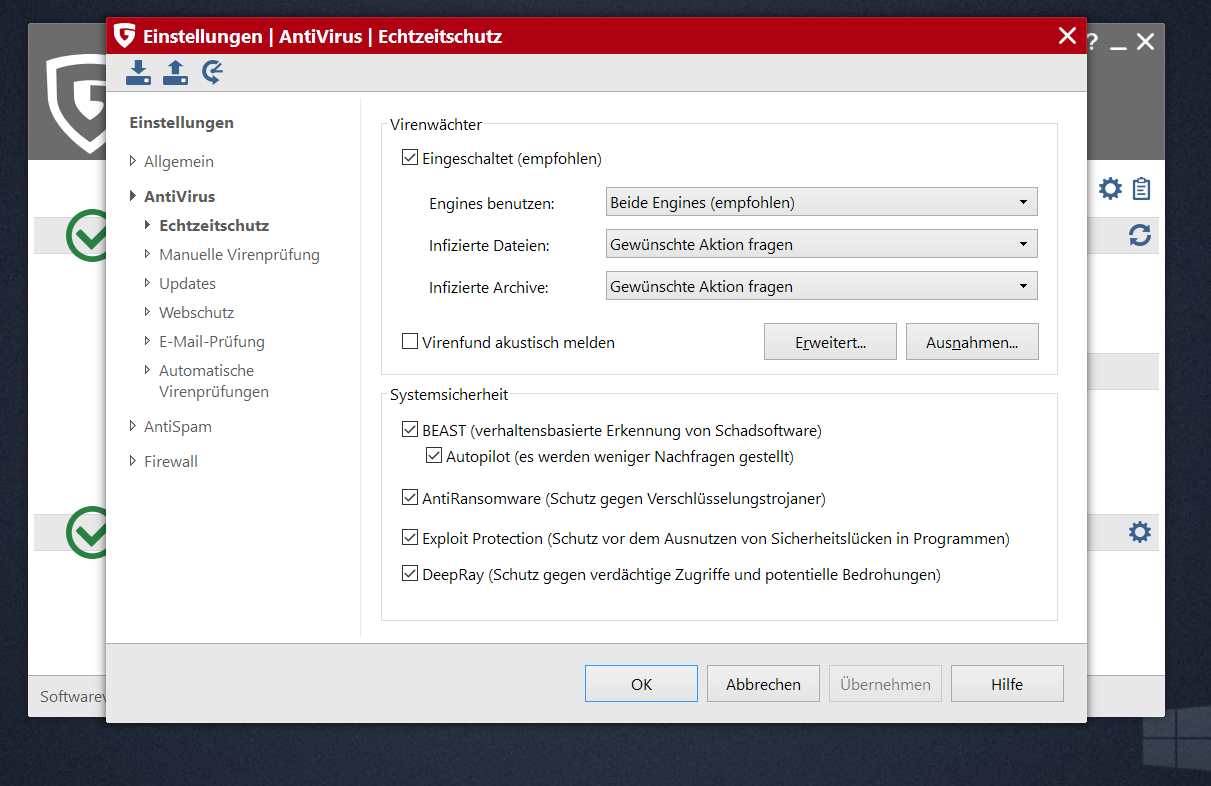Enable Virenfund akustisch melden checkbox
This screenshot has height=786, width=1211.
tap(409, 342)
